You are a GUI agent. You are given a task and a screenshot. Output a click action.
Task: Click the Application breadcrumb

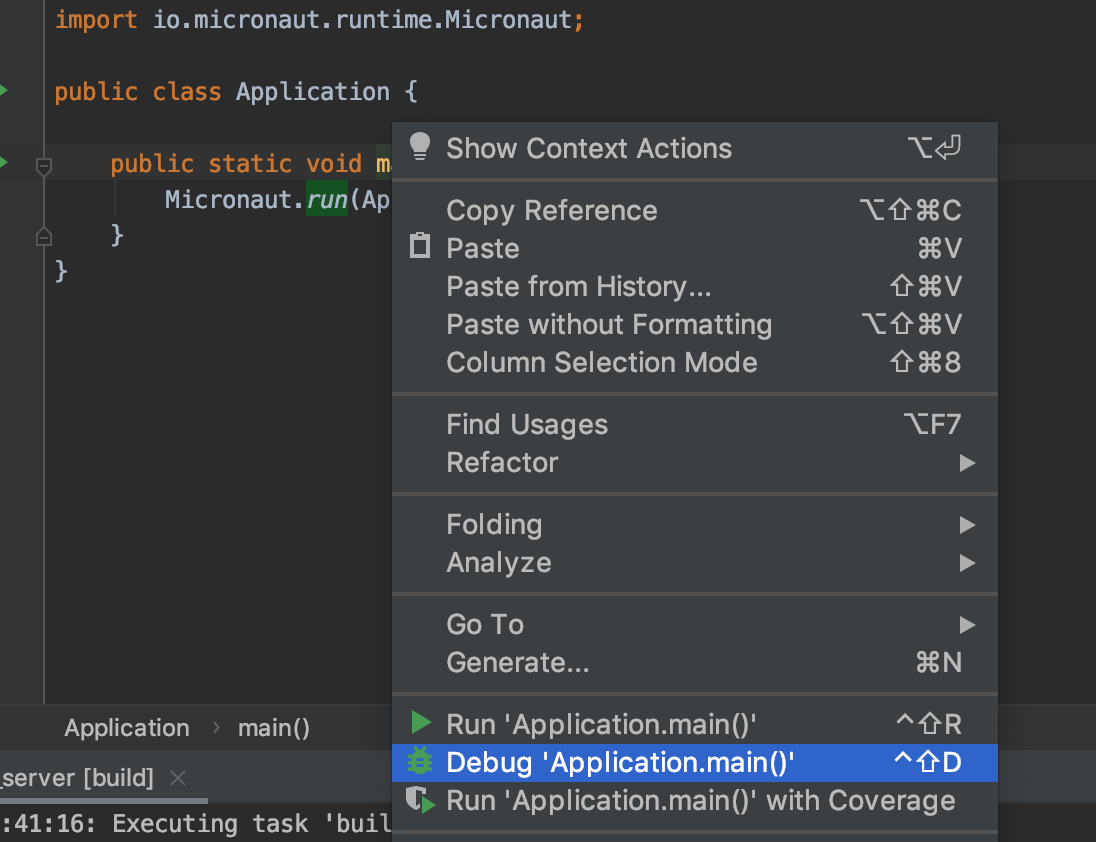point(127,728)
